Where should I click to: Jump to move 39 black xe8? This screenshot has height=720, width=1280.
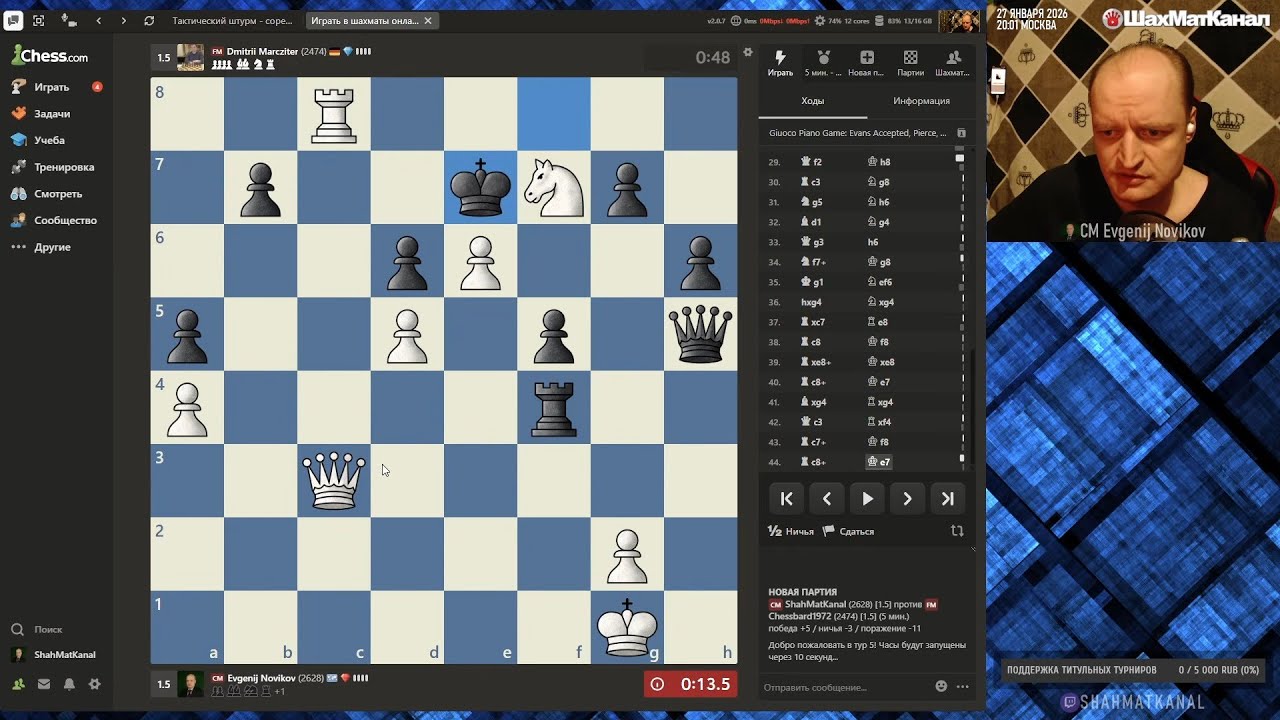click(x=881, y=362)
